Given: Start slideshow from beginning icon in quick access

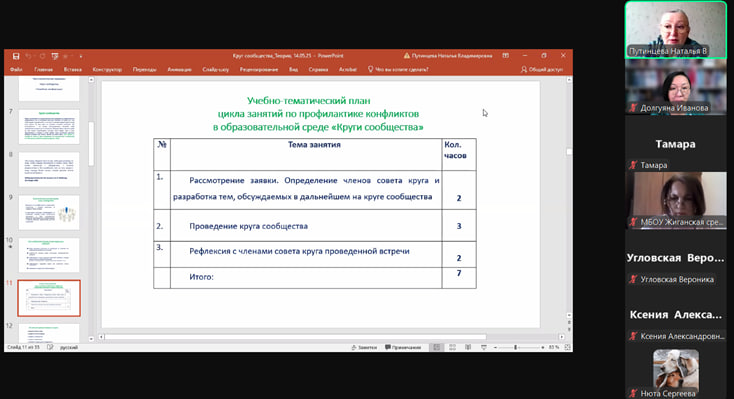Looking at the screenshot, I should point(55,56).
